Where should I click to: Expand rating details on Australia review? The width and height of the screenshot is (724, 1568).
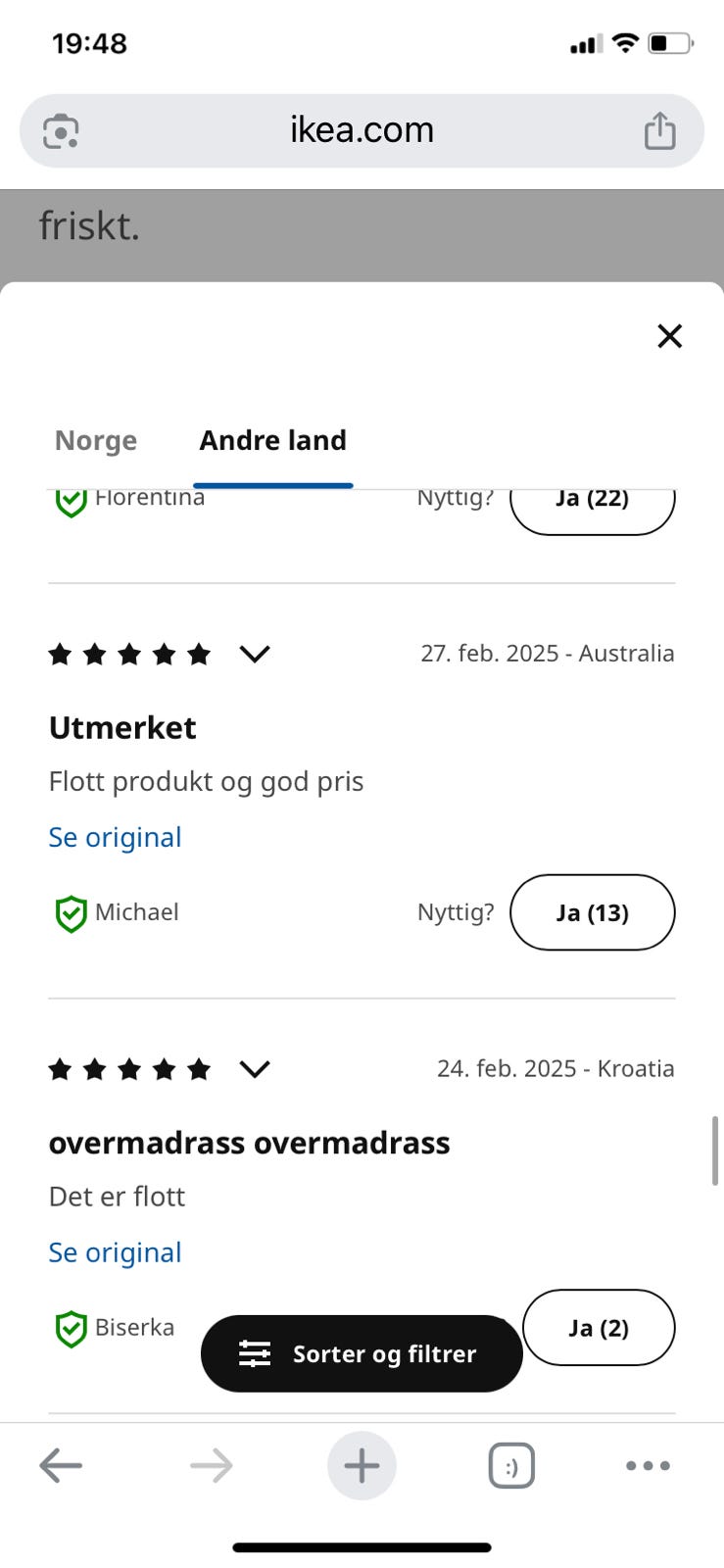click(x=255, y=654)
